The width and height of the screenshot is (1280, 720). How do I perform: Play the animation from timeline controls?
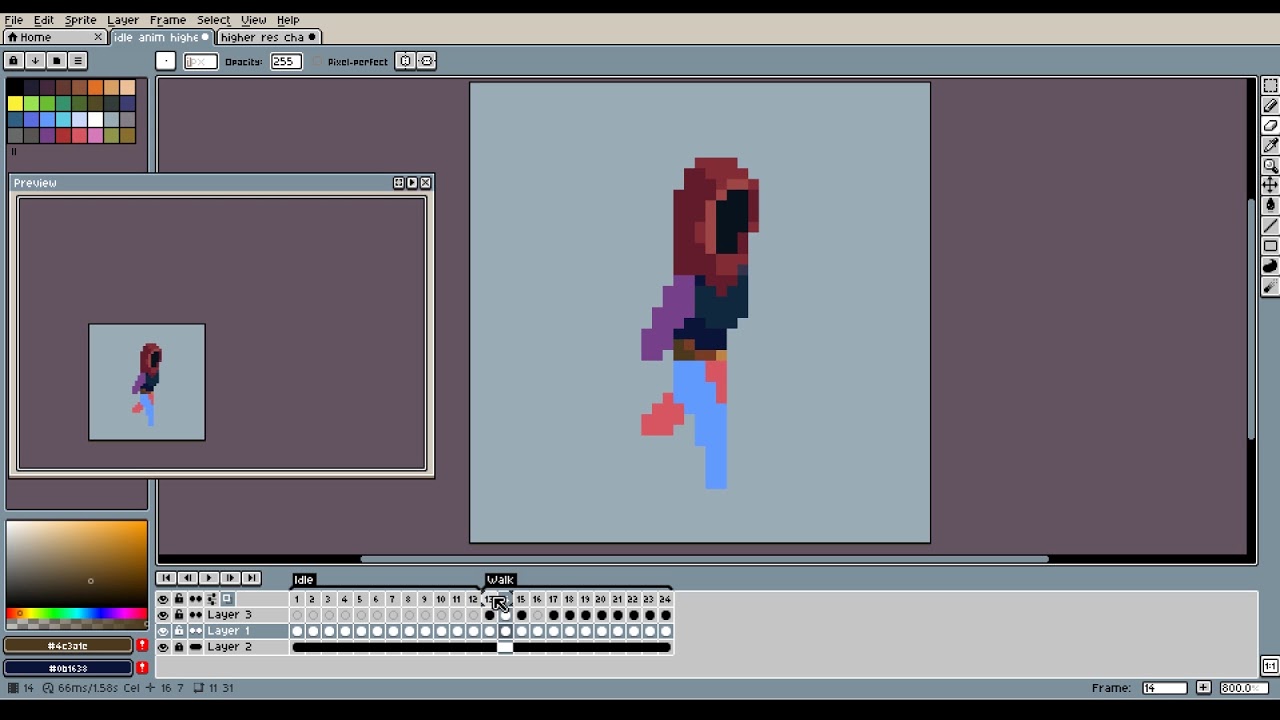tap(208, 578)
